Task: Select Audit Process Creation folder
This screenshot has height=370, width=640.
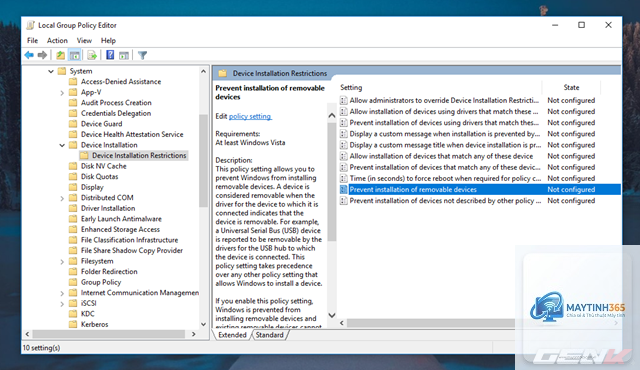Action: click(116, 102)
